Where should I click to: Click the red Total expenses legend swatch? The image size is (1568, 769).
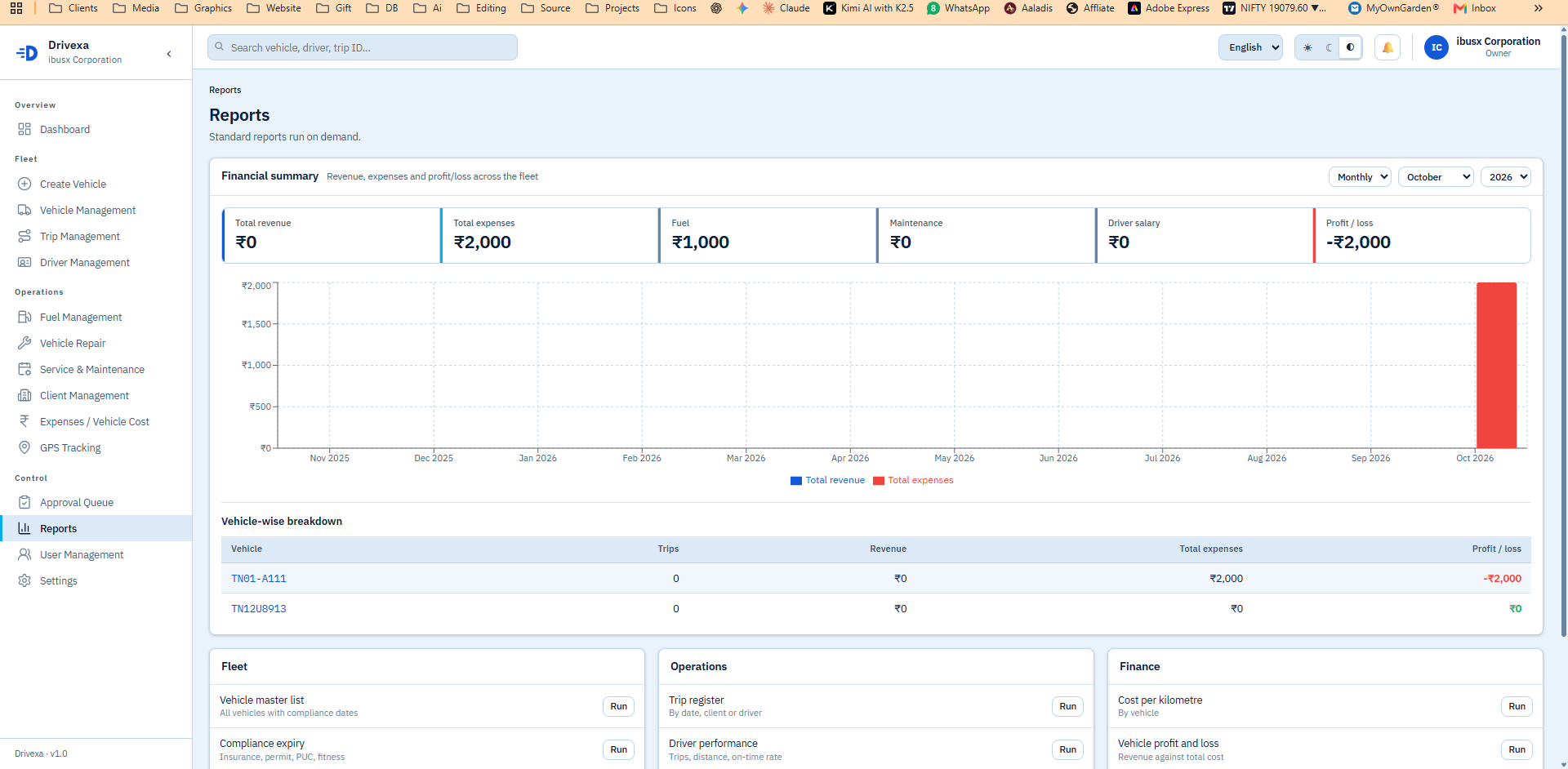tap(879, 481)
